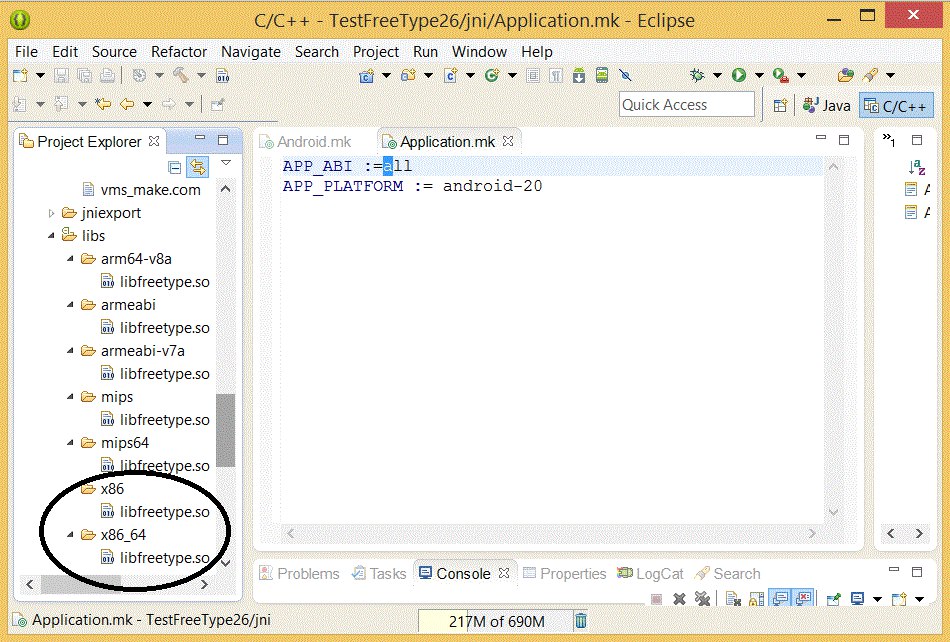Toggle Skip All Breakpoints icon

pos(625,76)
